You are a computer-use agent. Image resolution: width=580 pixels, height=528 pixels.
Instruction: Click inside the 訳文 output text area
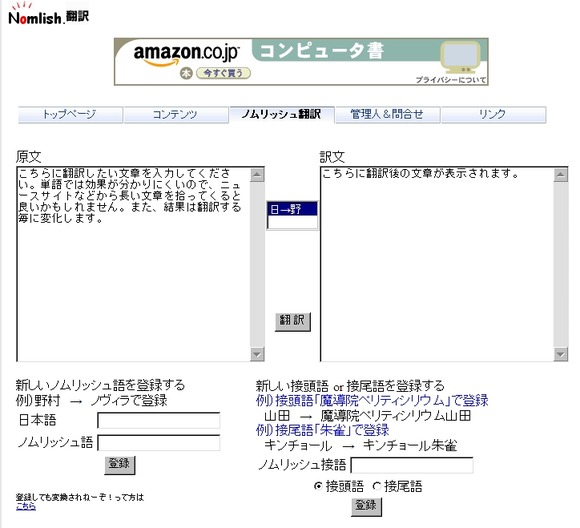point(437,264)
